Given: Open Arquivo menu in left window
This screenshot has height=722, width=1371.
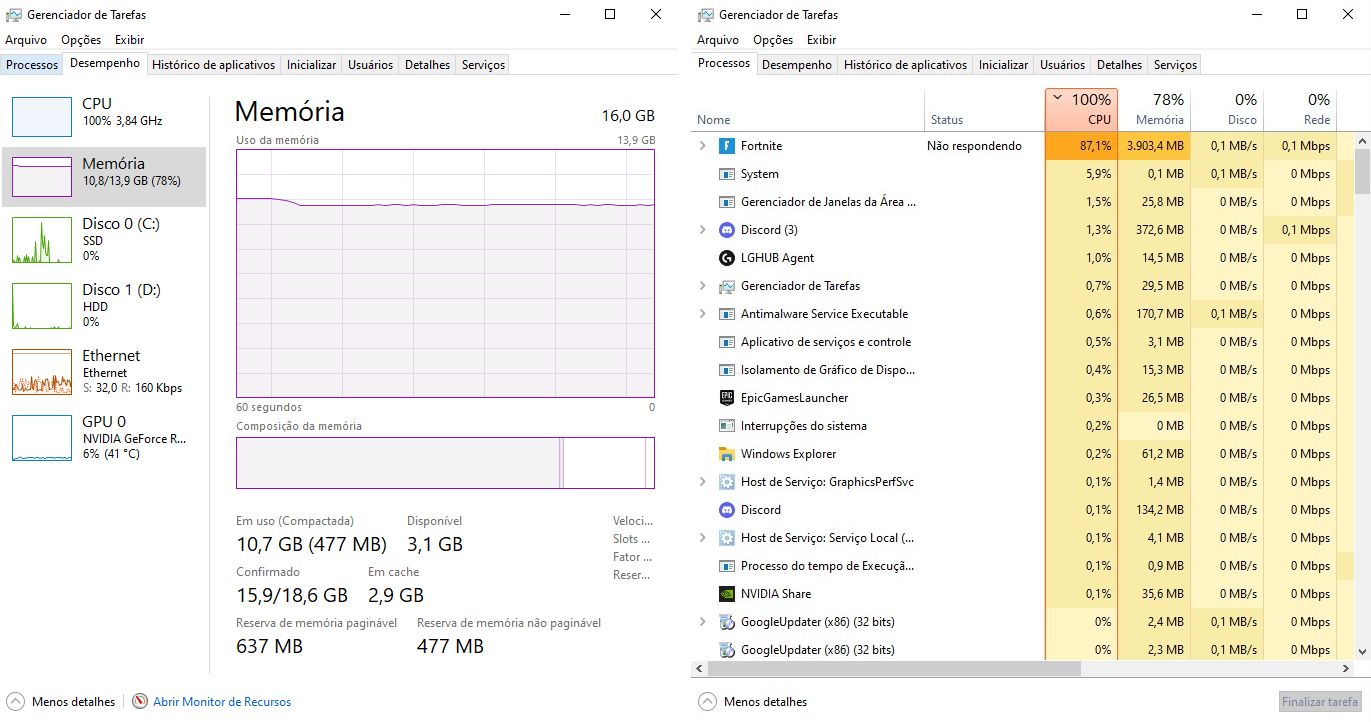Looking at the screenshot, I should (x=26, y=40).
